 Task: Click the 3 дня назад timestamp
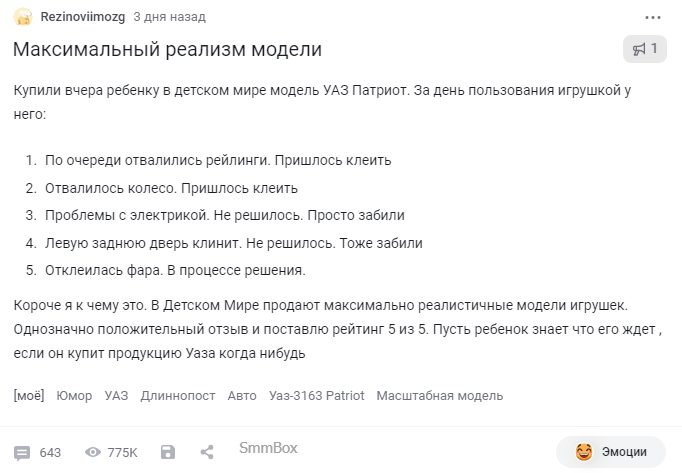(x=170, y=17)
